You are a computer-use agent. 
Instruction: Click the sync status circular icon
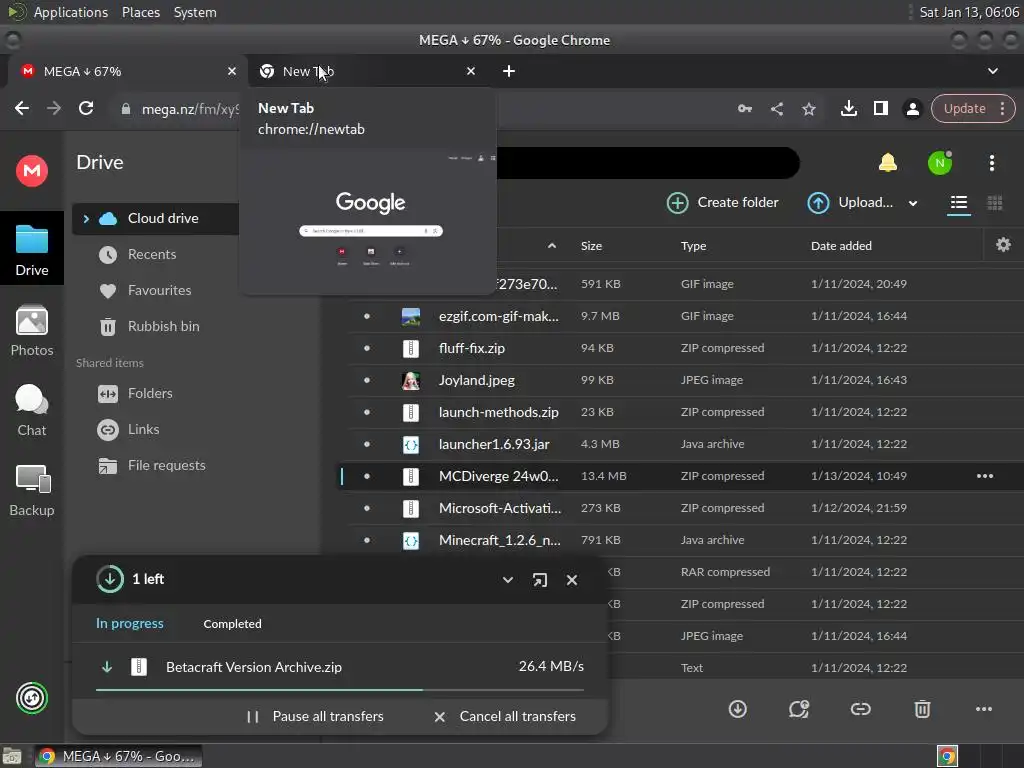click(31, 697)
